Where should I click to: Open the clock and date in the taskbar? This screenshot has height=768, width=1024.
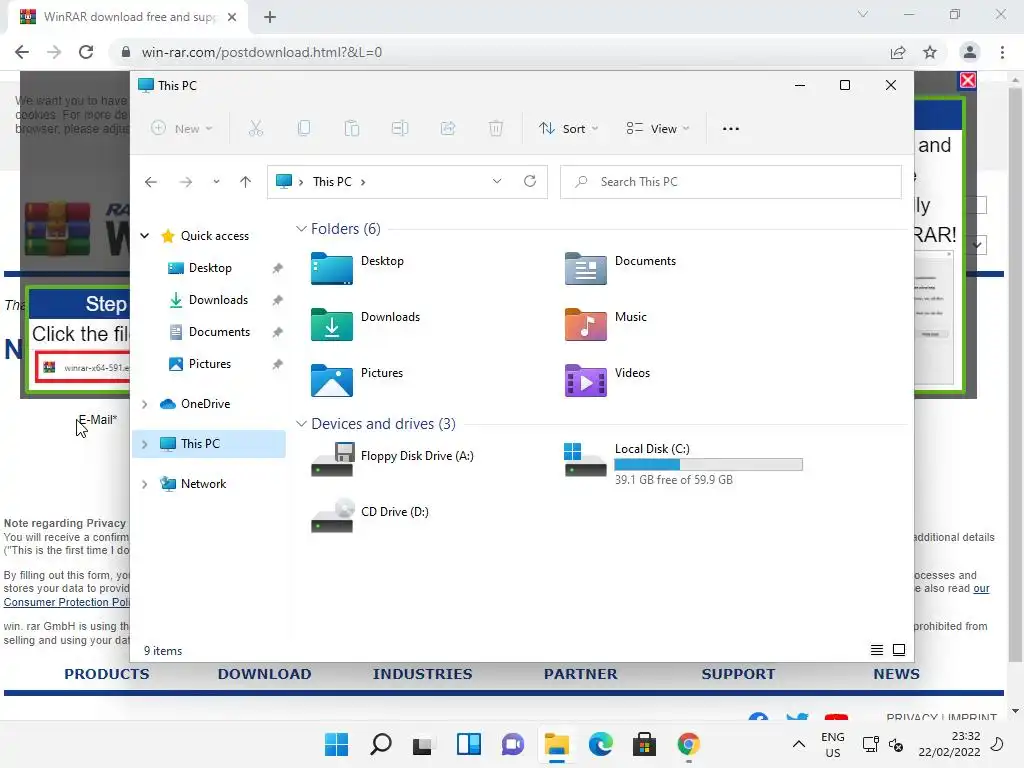coord(950,744)
